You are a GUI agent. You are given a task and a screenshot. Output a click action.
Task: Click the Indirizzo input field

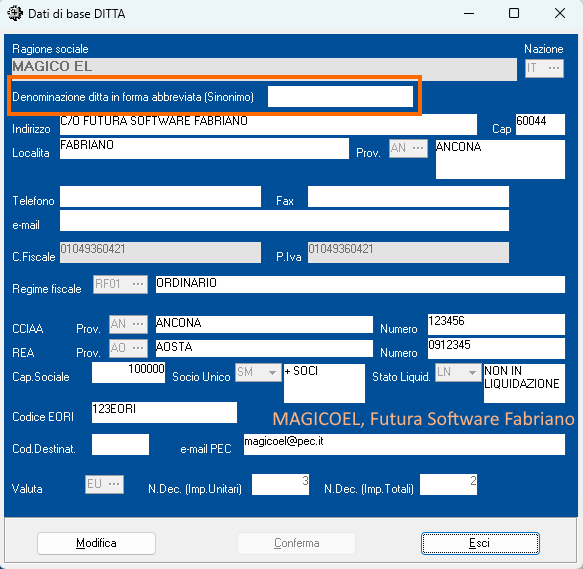268,125
